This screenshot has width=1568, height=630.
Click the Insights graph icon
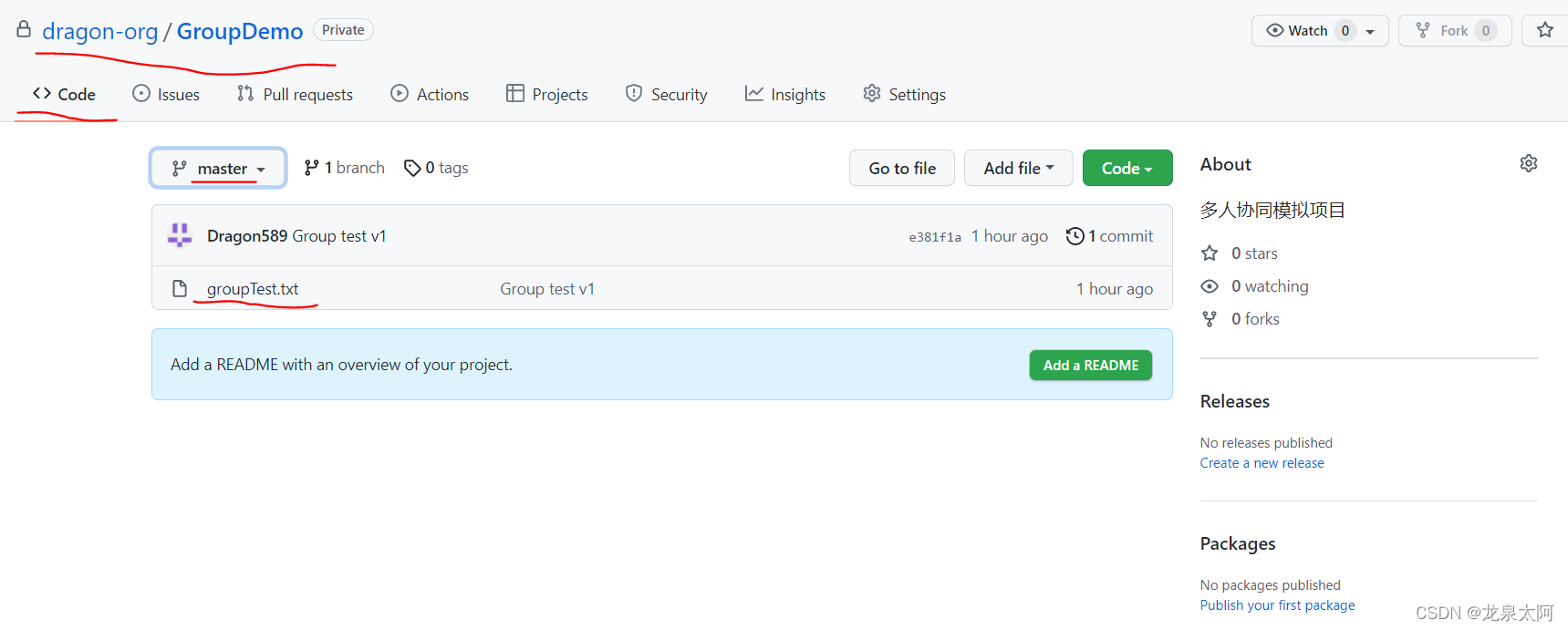tap(753, 93)
